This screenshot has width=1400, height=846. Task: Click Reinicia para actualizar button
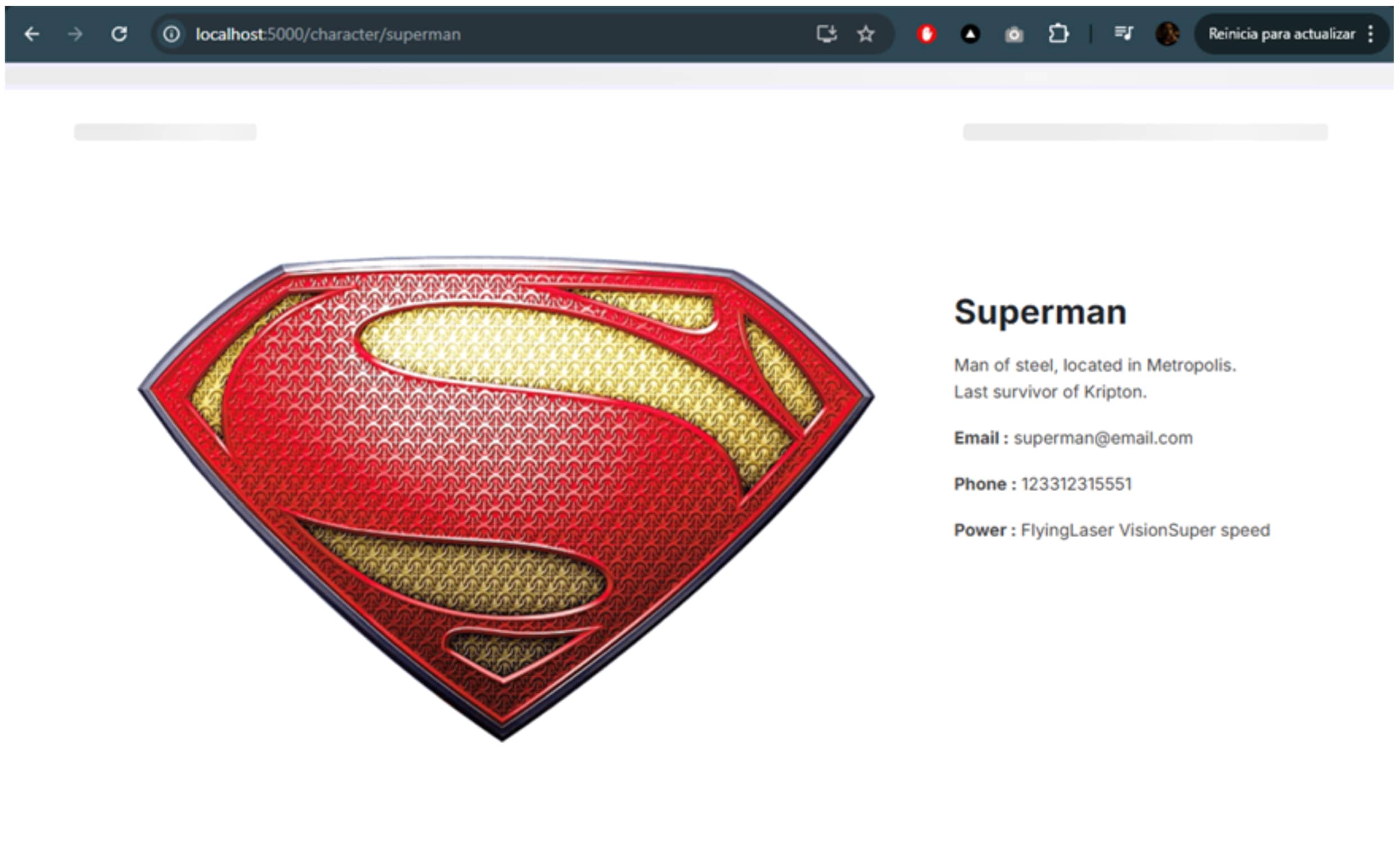(x=1281, y=34)
